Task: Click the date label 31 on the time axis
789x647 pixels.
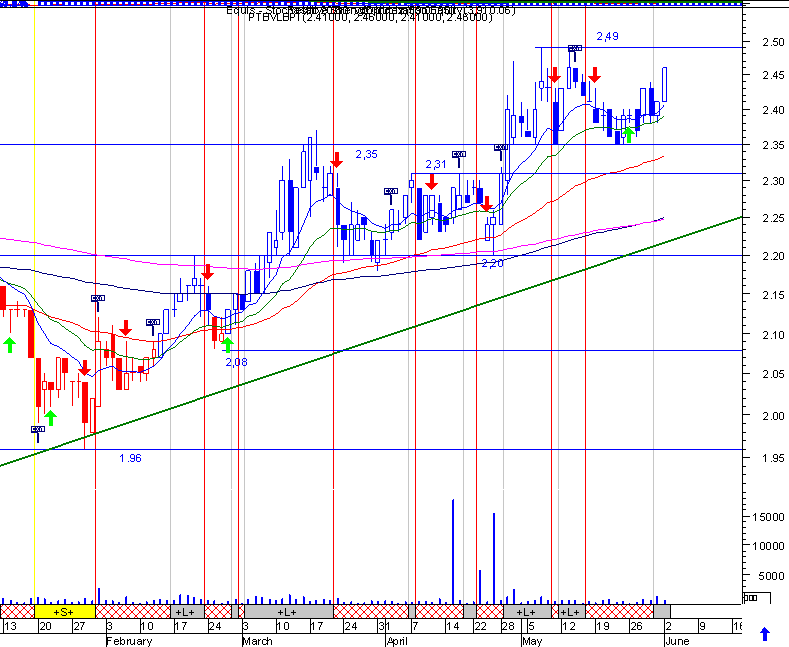Action: 384,627
